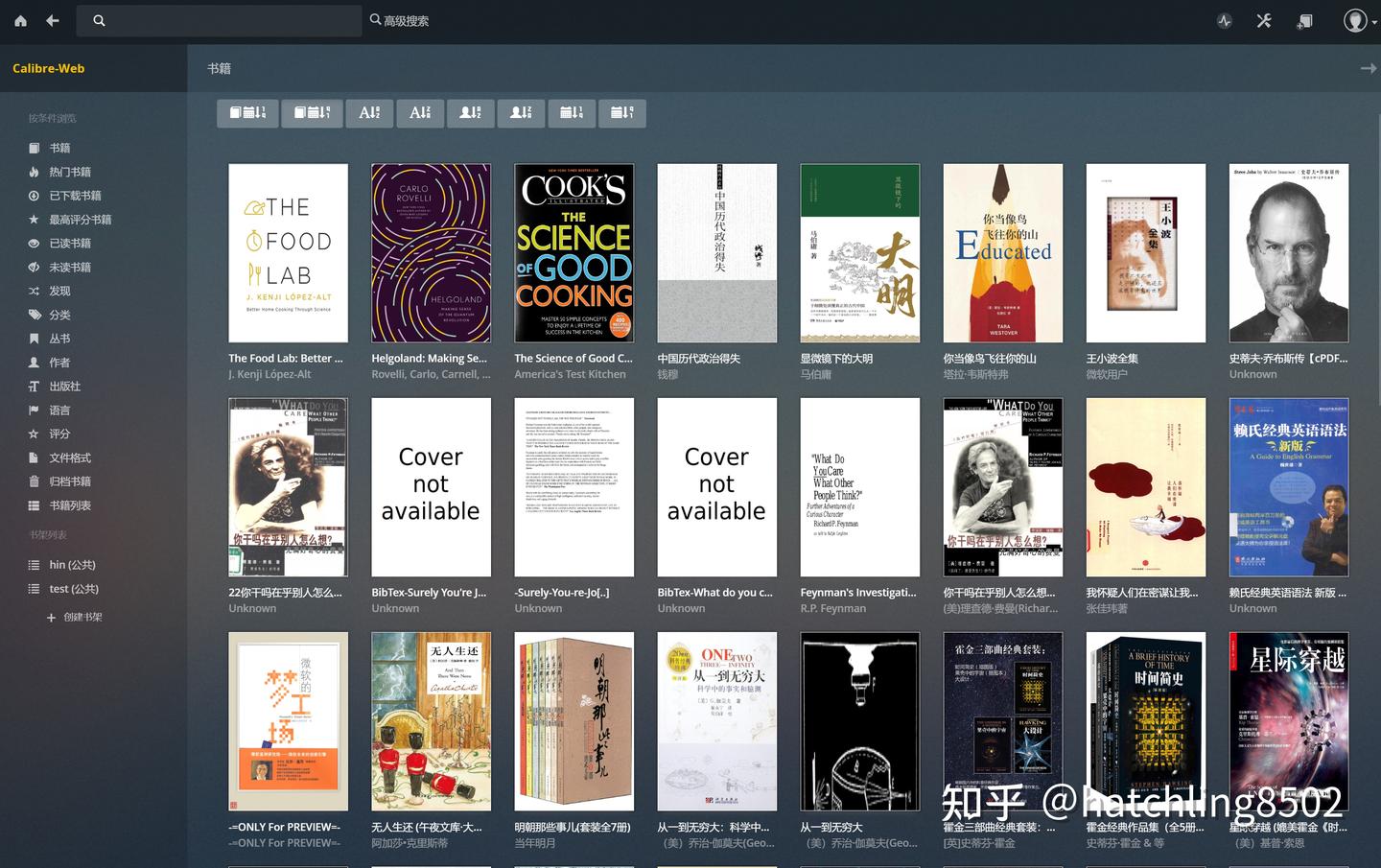Viewport: 1381px width, 868px height.
Task: Open author 钱穆
Action: pyautogui.click(x=667, y=374)
